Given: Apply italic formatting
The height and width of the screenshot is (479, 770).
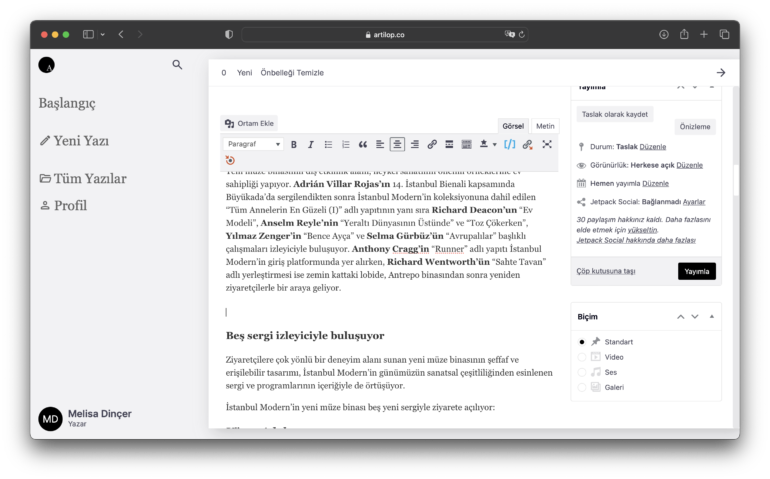Looking at the screenshot, I should pos(311,144).
